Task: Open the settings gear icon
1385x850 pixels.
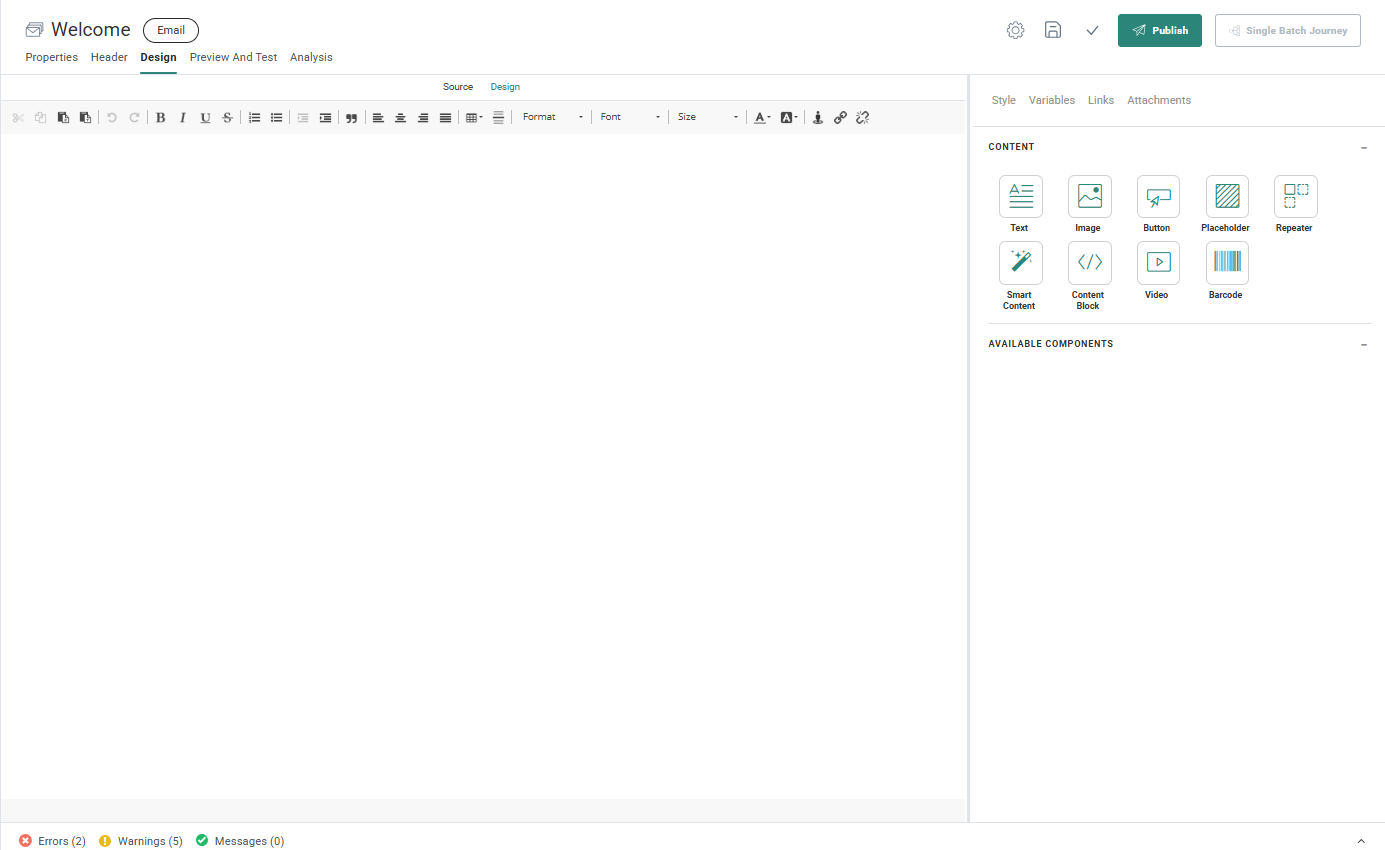Action: point(1015,30)
